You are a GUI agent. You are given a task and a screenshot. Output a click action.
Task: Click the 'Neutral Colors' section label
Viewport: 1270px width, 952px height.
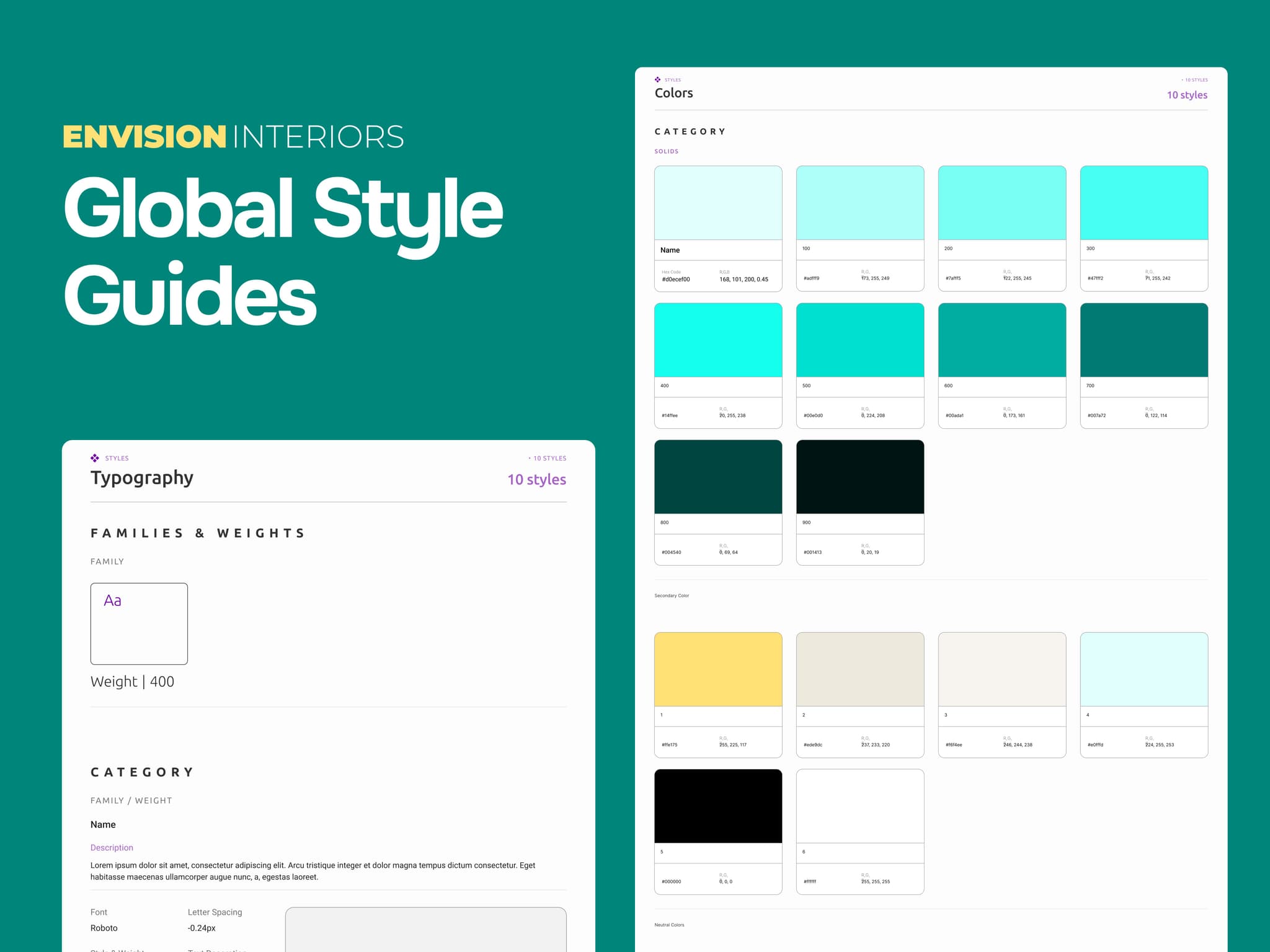669,925
